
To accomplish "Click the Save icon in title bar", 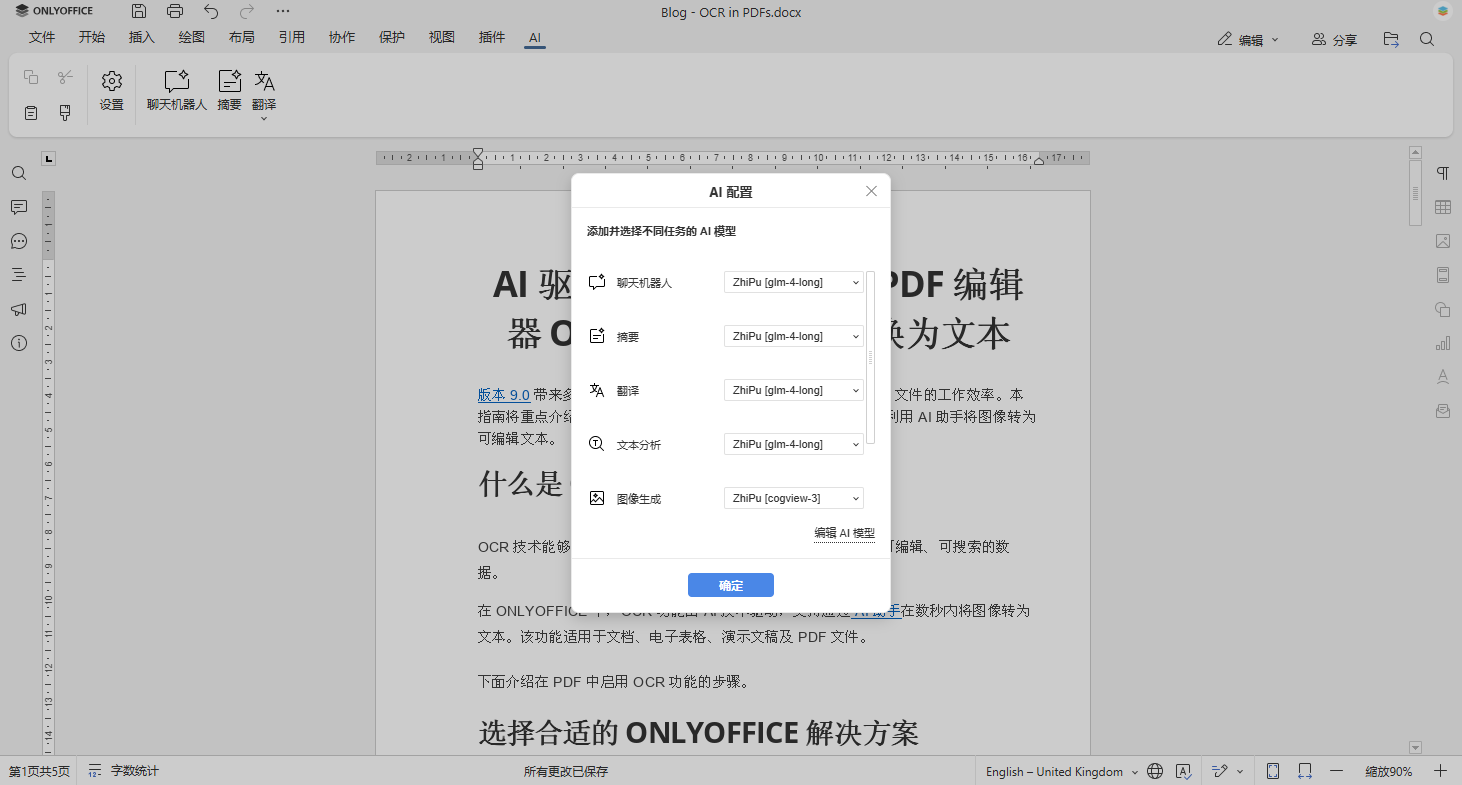I will (139, 12).
